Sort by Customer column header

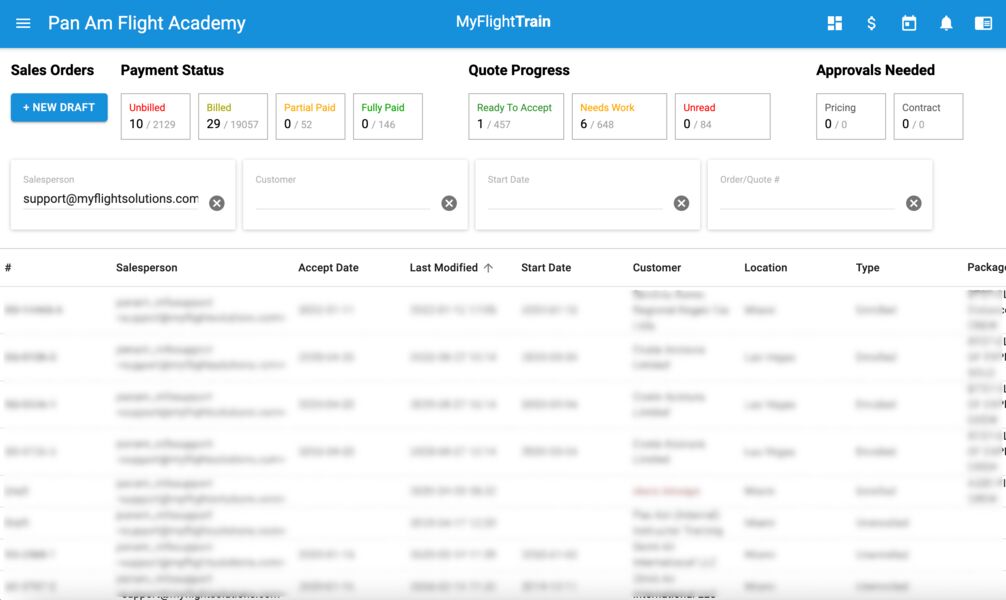pos(656,268)
